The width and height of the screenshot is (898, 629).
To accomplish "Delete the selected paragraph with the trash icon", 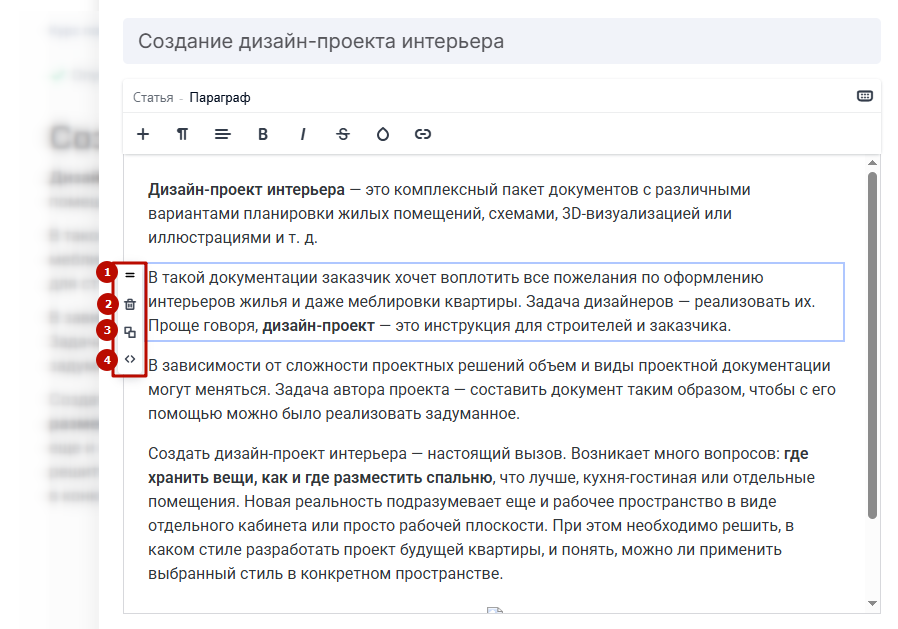I will point(130,304).
